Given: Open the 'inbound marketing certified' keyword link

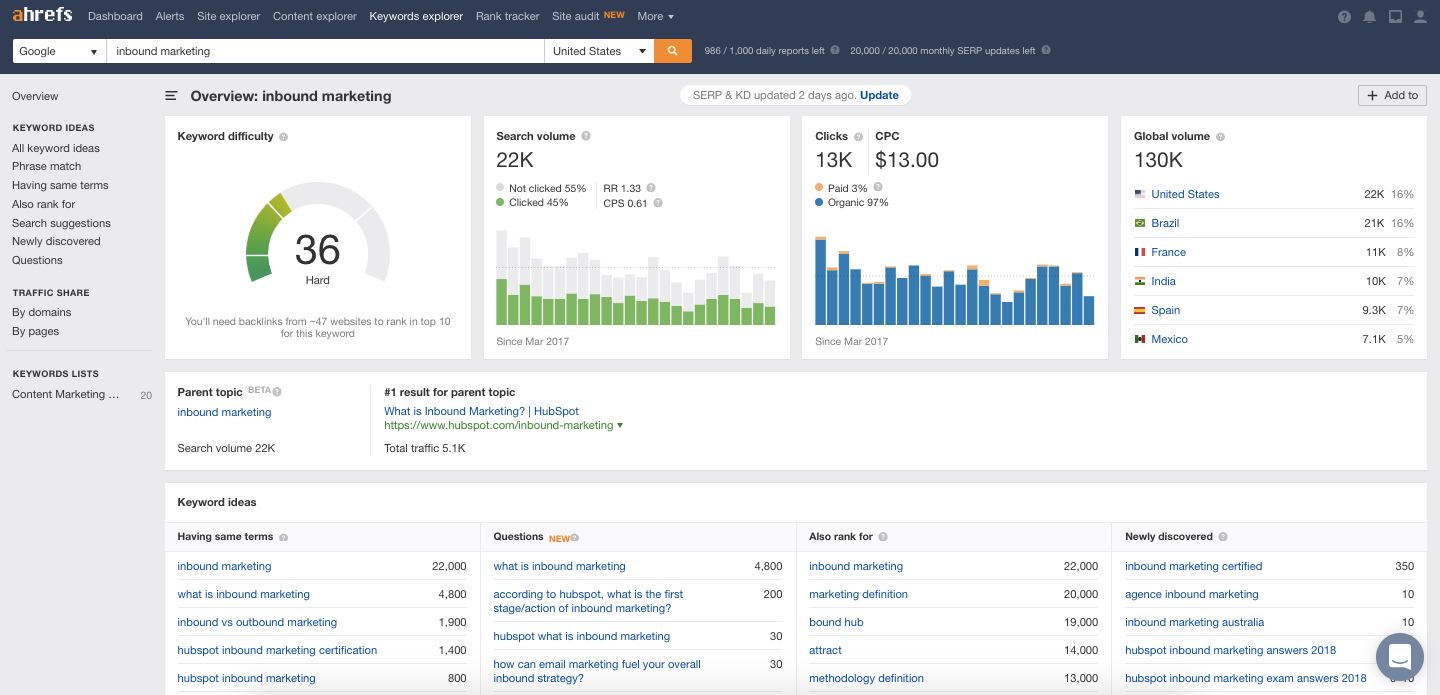Looking at the screenshot, I should (x=1193, y=566).
